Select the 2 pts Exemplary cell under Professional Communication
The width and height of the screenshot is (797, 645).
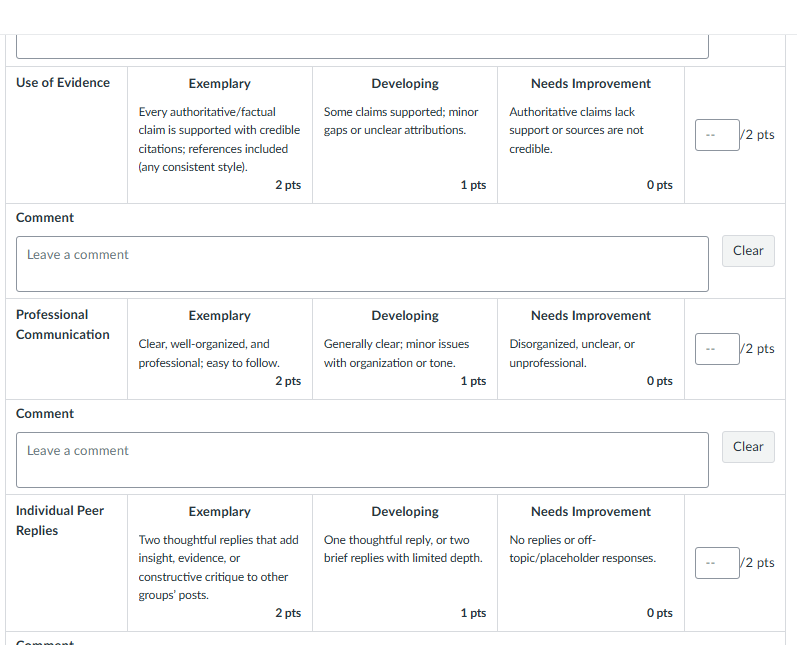click(220, 349)
